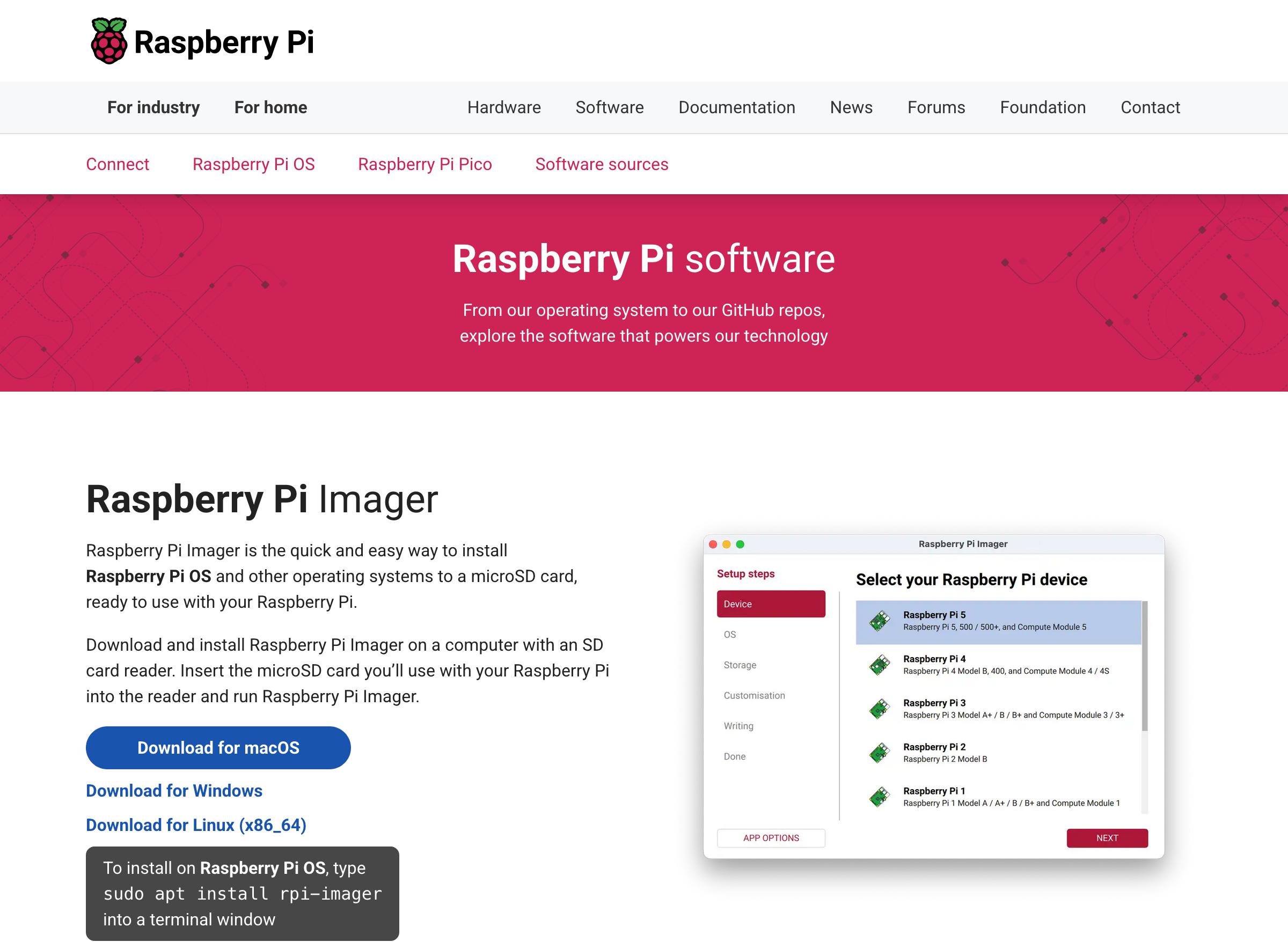Open Documentation from the top navigation

coord(737,107)
